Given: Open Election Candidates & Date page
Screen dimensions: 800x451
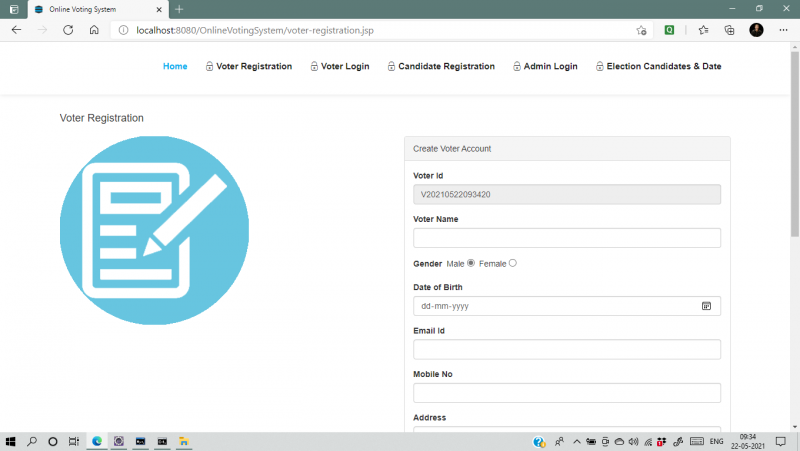Looking at the screenshot, I should click(x=658, y=66).
